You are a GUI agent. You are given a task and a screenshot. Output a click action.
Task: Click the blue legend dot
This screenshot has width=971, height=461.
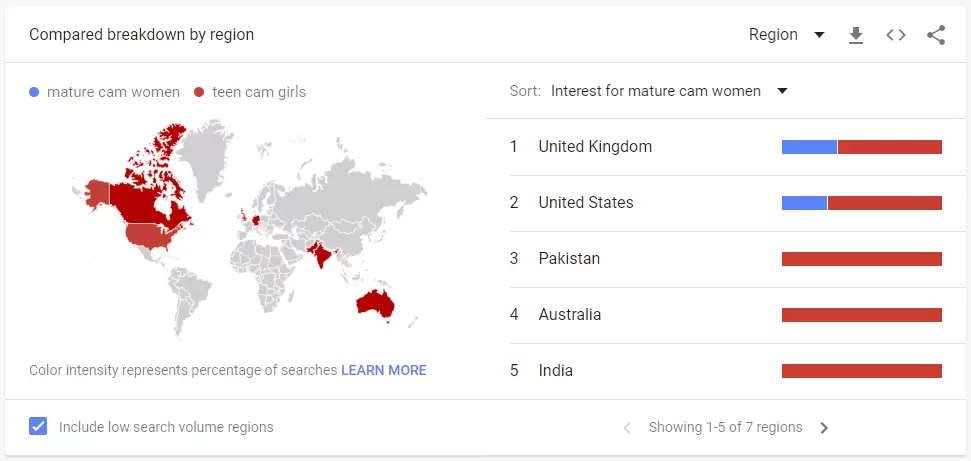34,92
